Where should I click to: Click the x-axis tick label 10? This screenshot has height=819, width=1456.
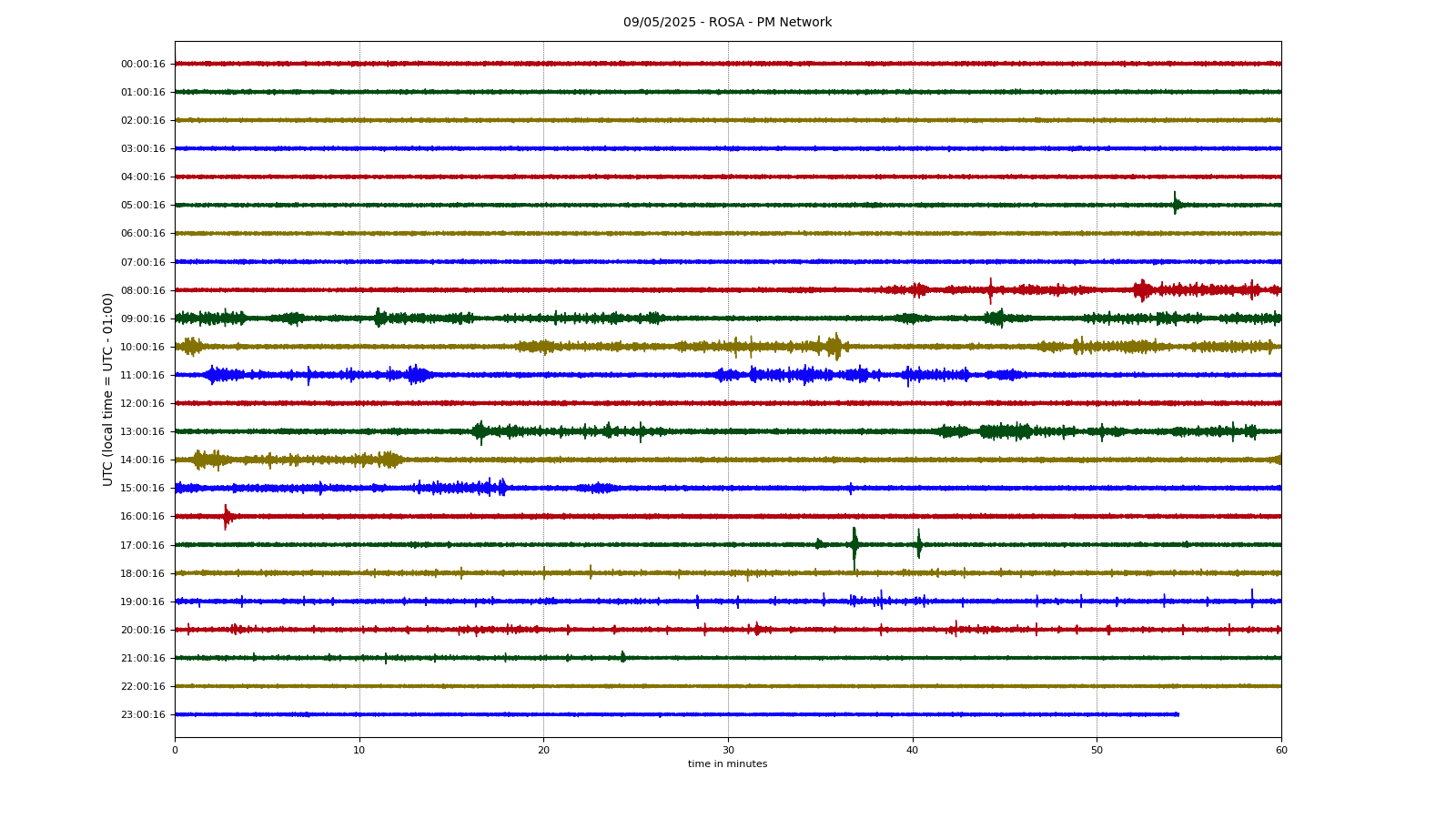coord(359,750)
